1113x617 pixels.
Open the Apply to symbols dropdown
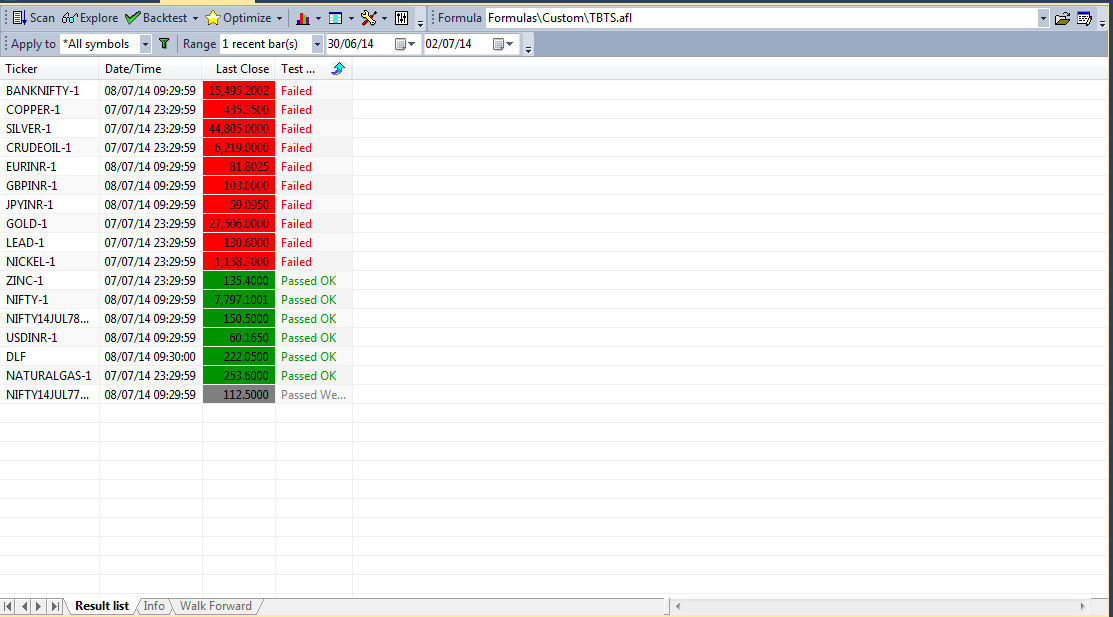pyautogui.click(x=145, y=44)
